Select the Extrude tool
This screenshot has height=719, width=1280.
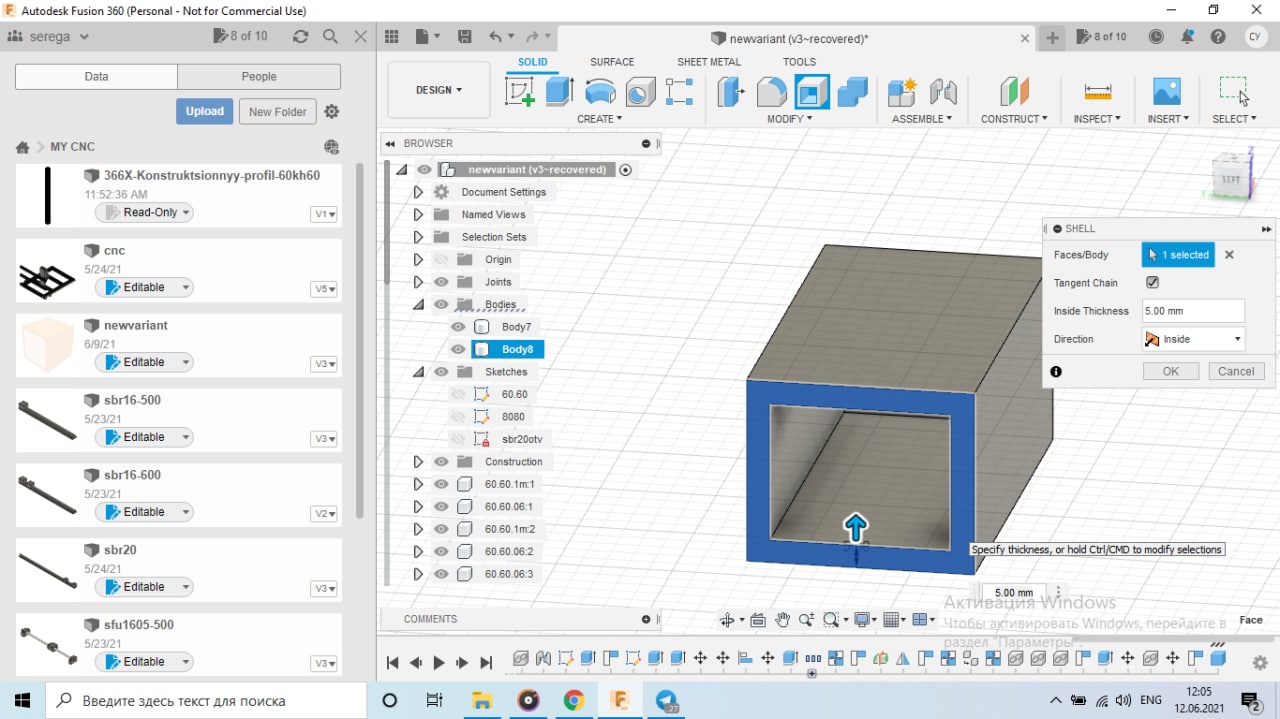[x=559, y=92]
